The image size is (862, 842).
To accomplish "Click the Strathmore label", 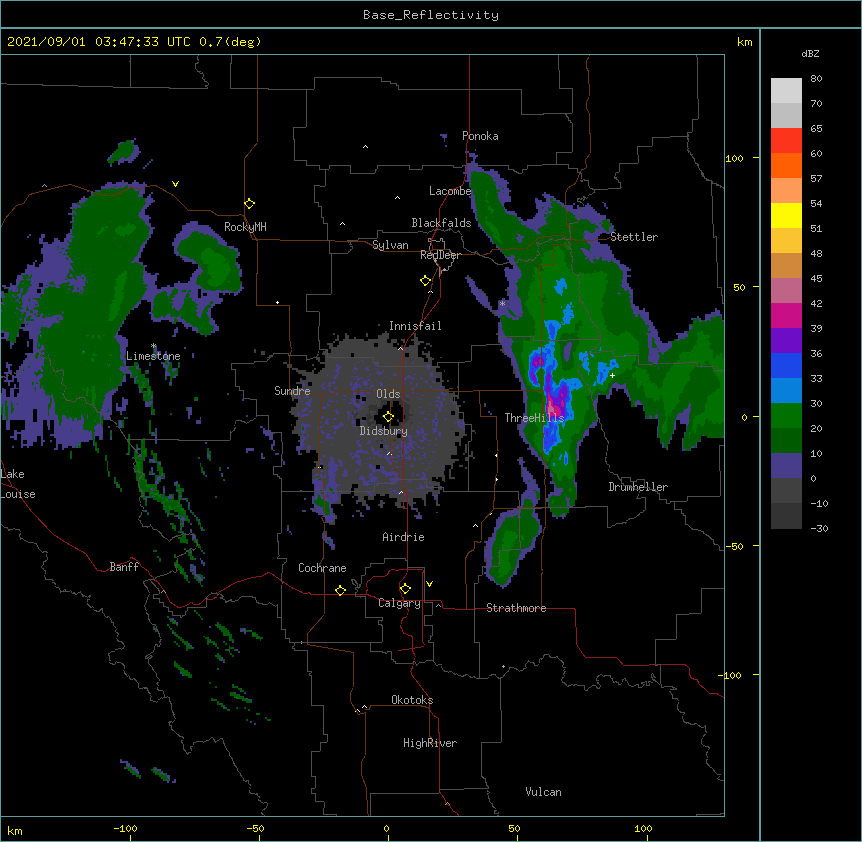I will 516,608.
